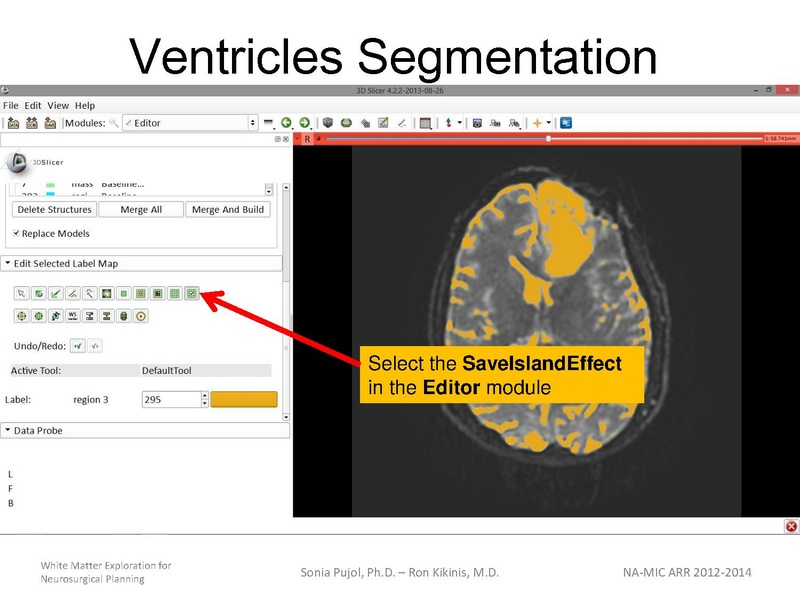Click the module search magnifier icon

114,123
